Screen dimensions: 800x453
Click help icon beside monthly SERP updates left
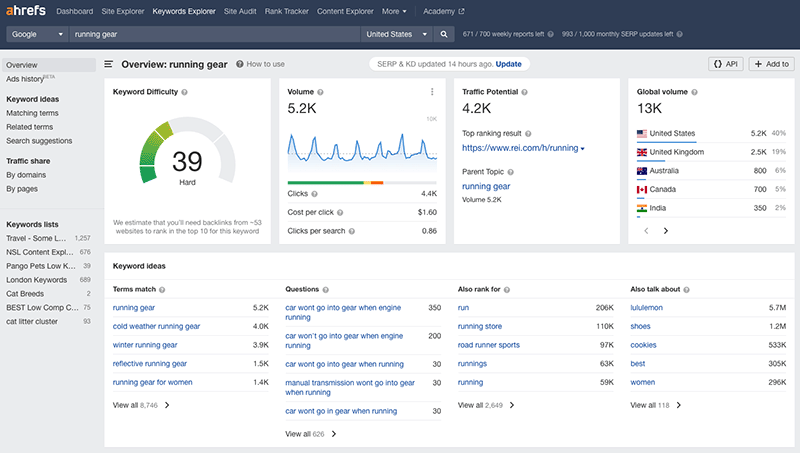pos(680,34)
